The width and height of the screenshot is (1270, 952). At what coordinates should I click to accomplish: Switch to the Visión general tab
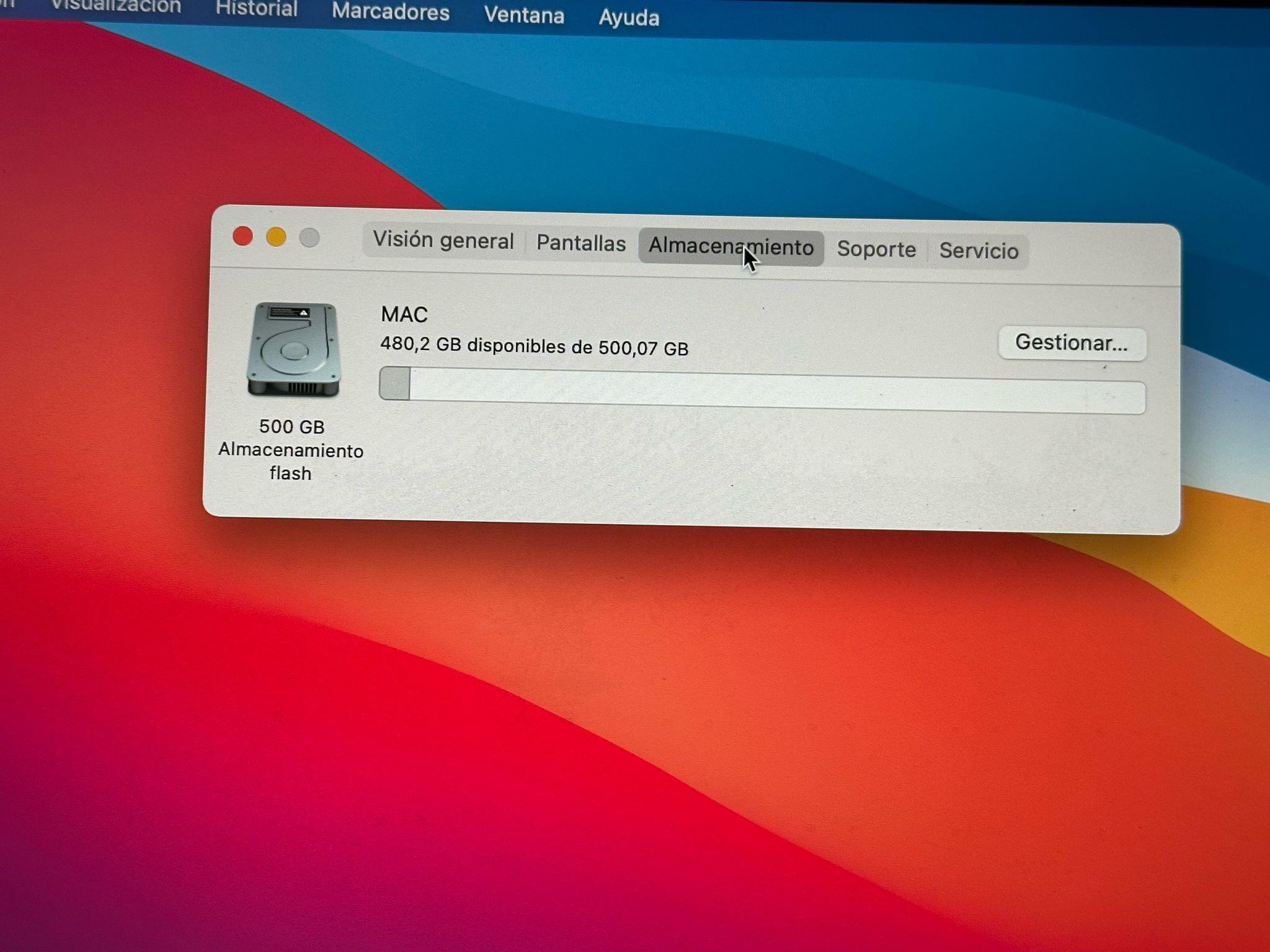coord(443,240)
